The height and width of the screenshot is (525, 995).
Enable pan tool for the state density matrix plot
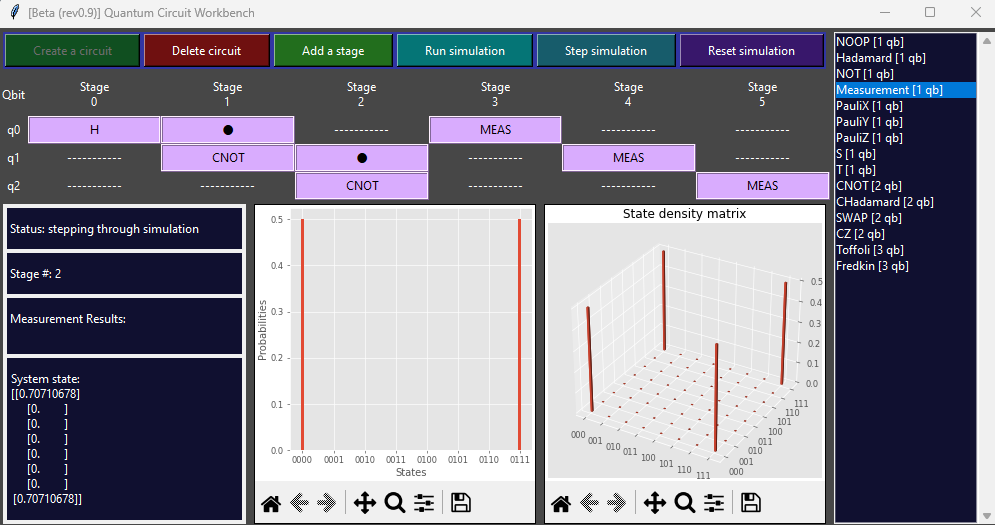coord(655,503)
